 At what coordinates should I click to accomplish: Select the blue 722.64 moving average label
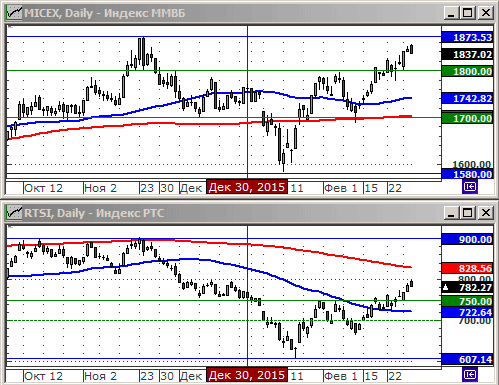(467, 312)
